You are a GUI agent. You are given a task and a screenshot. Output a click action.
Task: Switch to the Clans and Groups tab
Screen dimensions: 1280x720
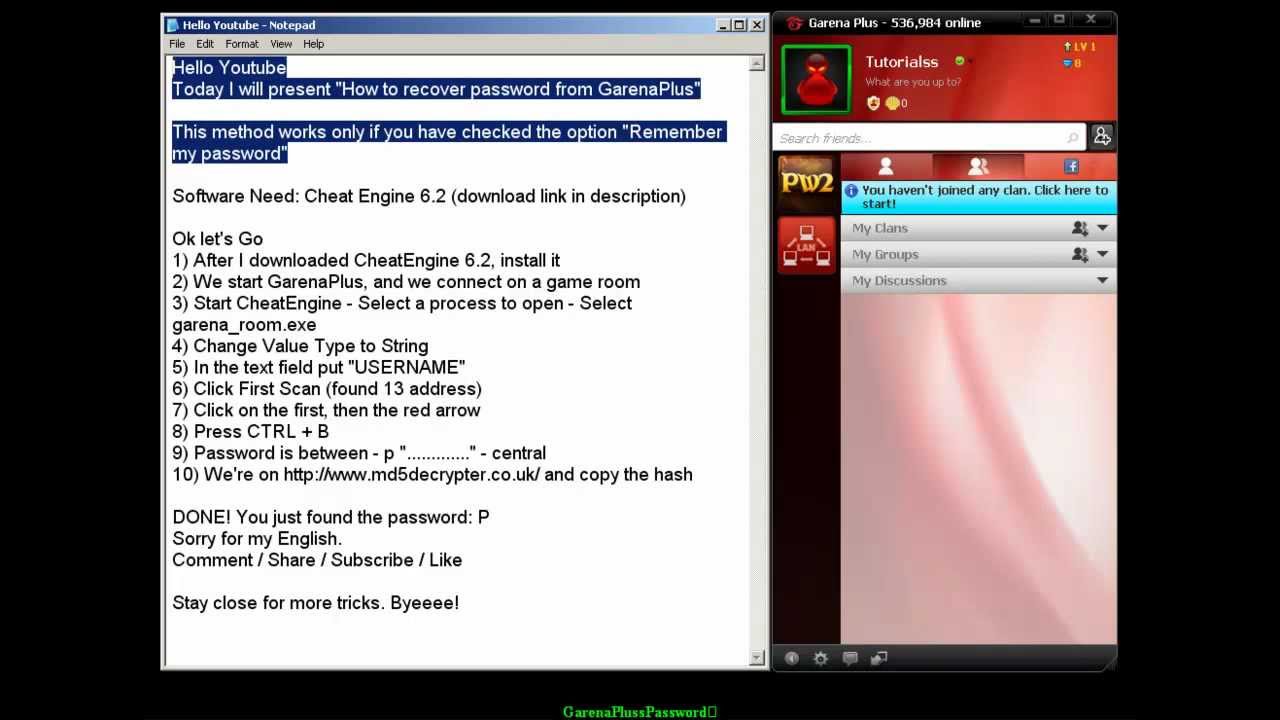click(978, 167)
